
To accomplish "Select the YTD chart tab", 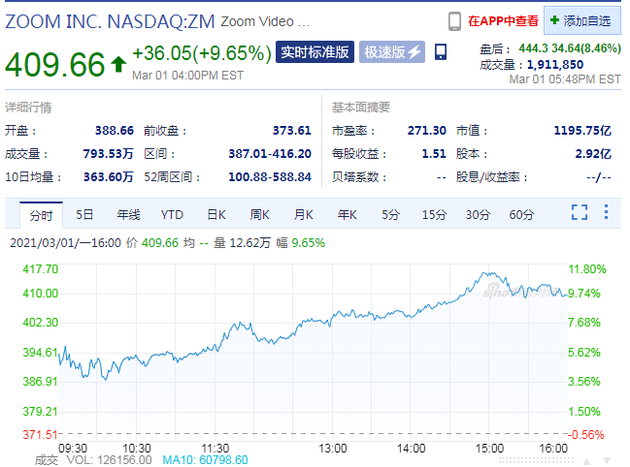I will 172,215.
